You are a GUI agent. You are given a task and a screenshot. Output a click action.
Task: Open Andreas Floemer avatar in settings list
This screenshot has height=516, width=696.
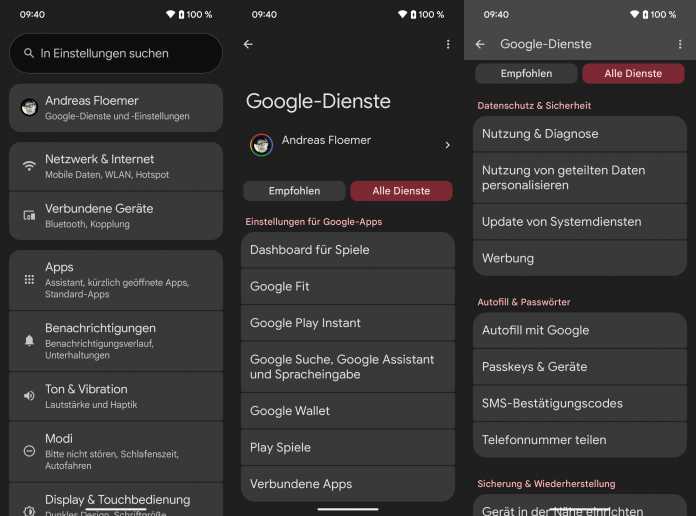coord(29,107)
